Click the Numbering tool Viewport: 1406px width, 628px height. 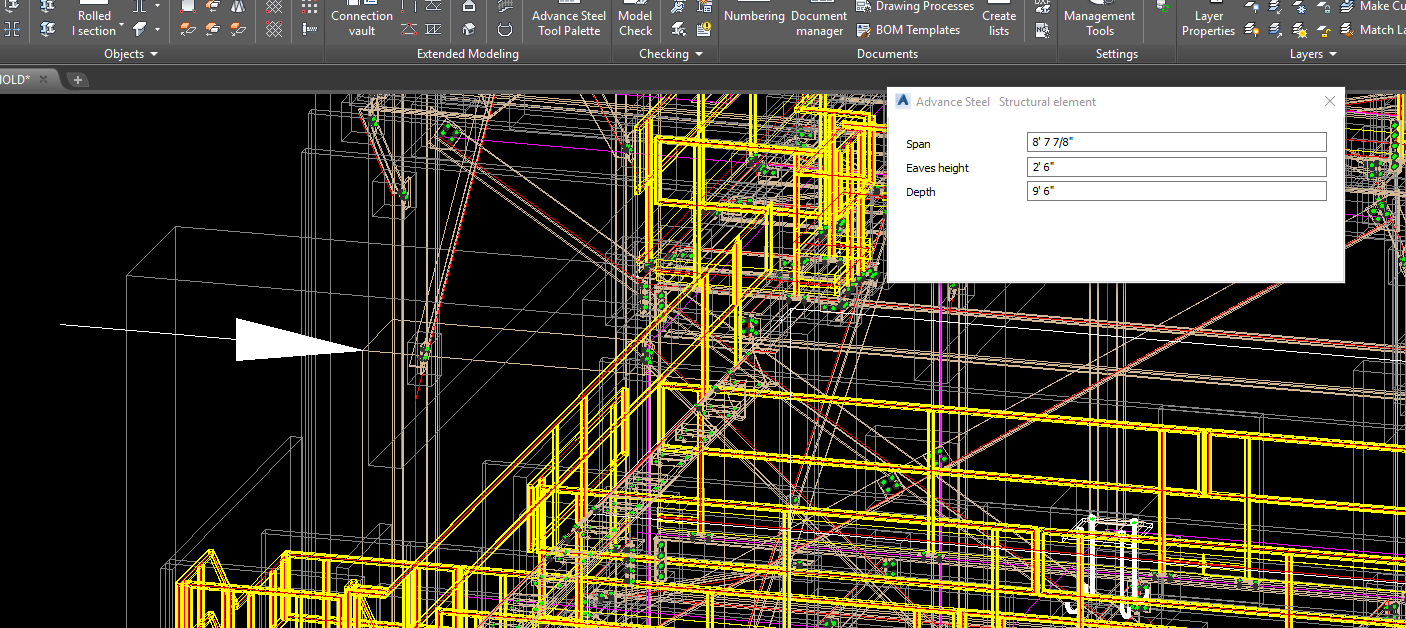pyautogui.click(x=754, y=16)
